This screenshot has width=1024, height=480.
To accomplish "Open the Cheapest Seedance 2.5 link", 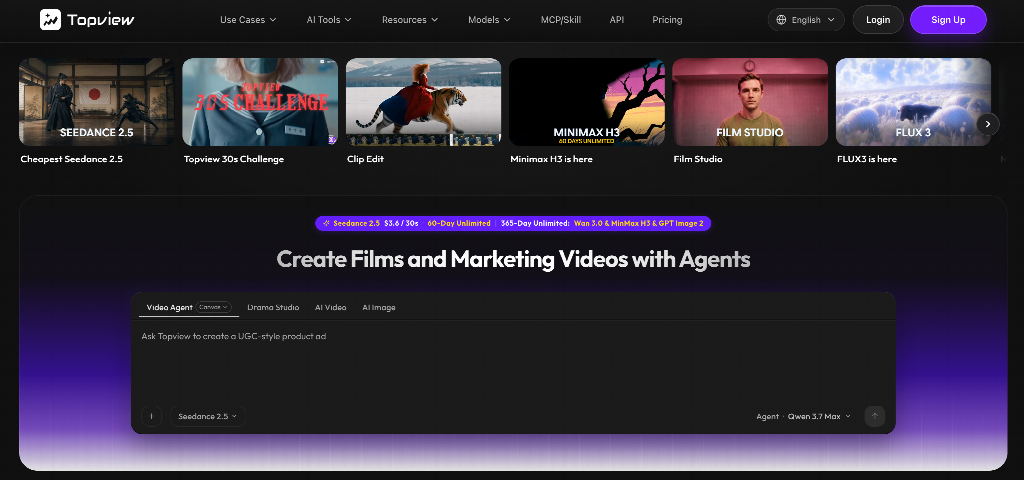I will coord(71,159).
